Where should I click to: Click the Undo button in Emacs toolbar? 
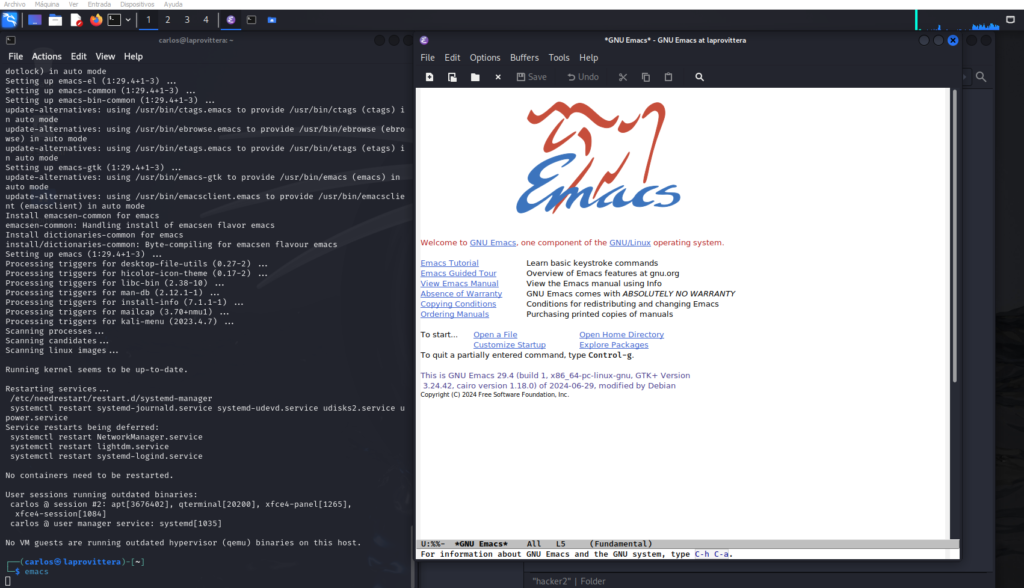coord(583,77)
